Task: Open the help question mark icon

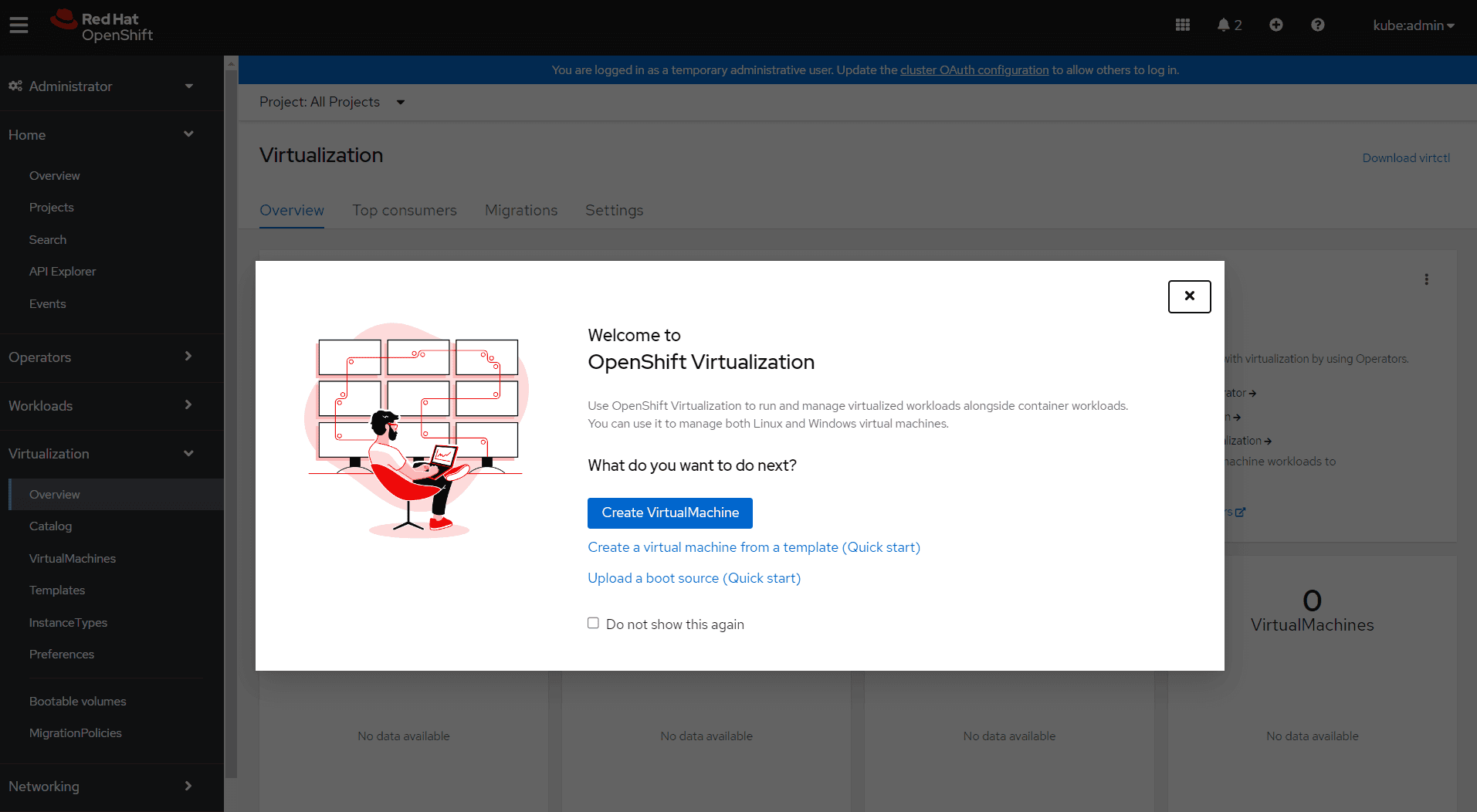Action: 1317,25
